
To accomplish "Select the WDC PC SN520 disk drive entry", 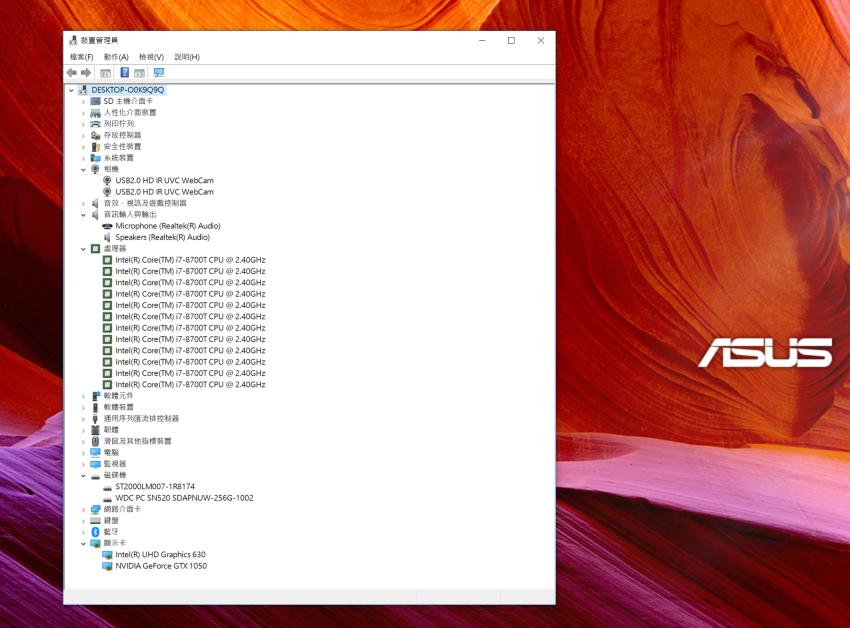I will (184, 497).
